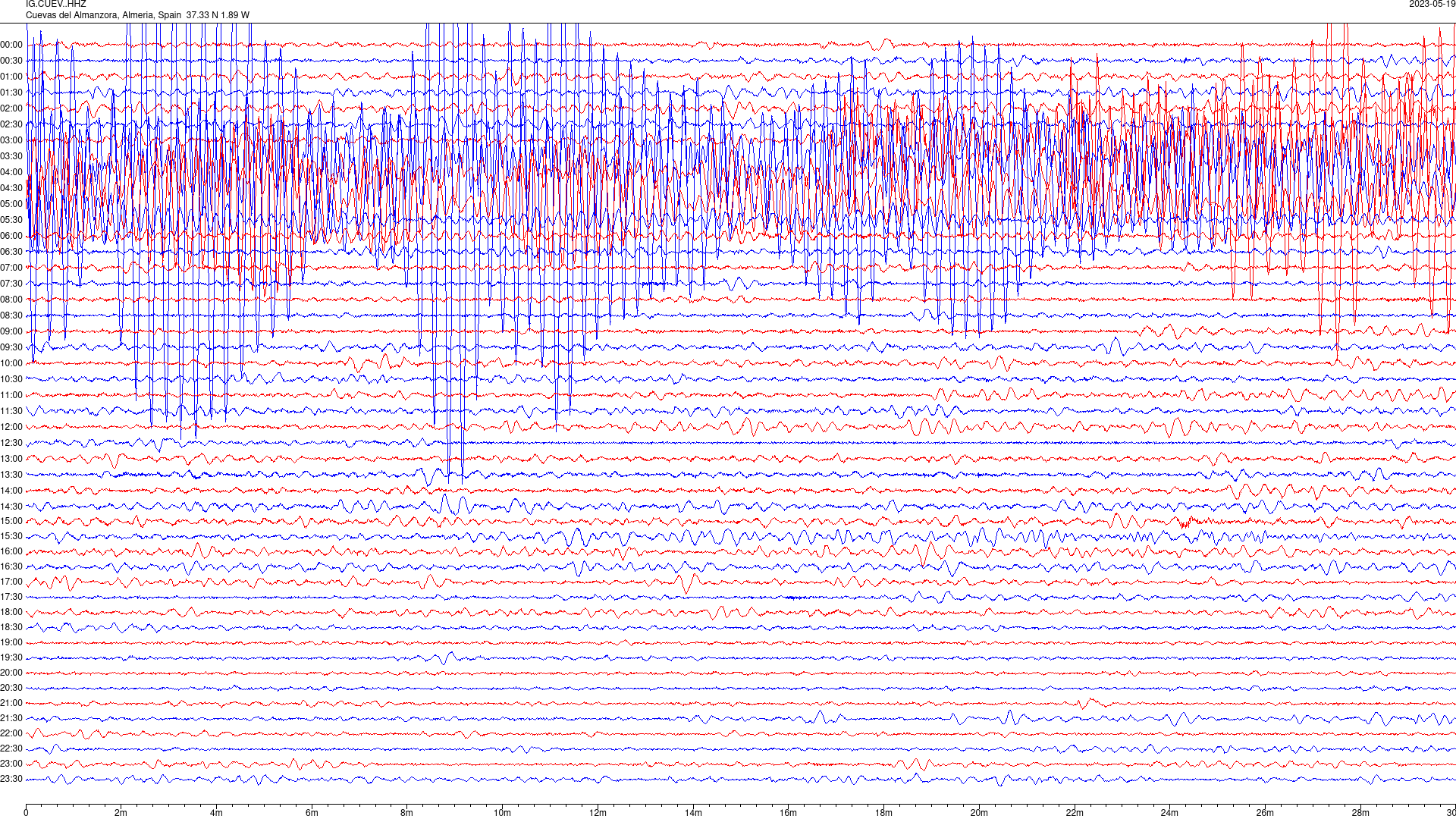Click the 23:30 time row label
1456x819 pixels.
11,780
